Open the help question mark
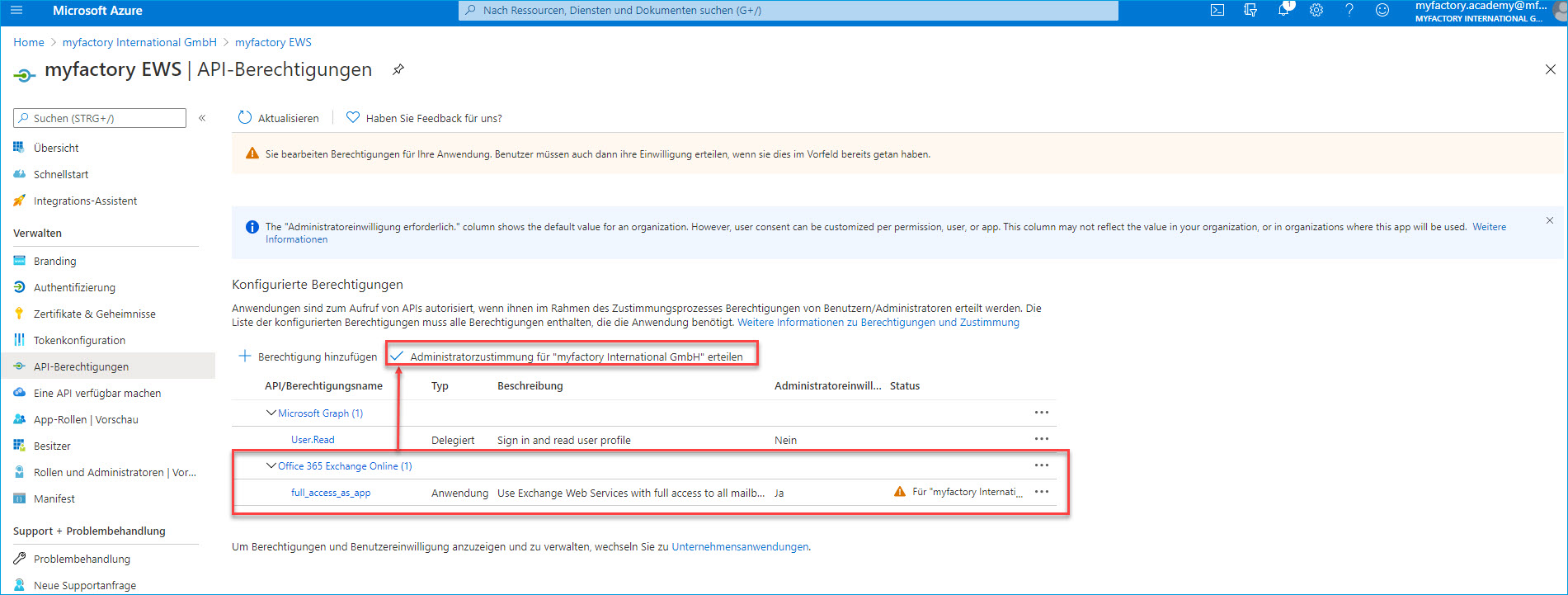Screen dimensions: 1568x595 [x=1349, y=11]
